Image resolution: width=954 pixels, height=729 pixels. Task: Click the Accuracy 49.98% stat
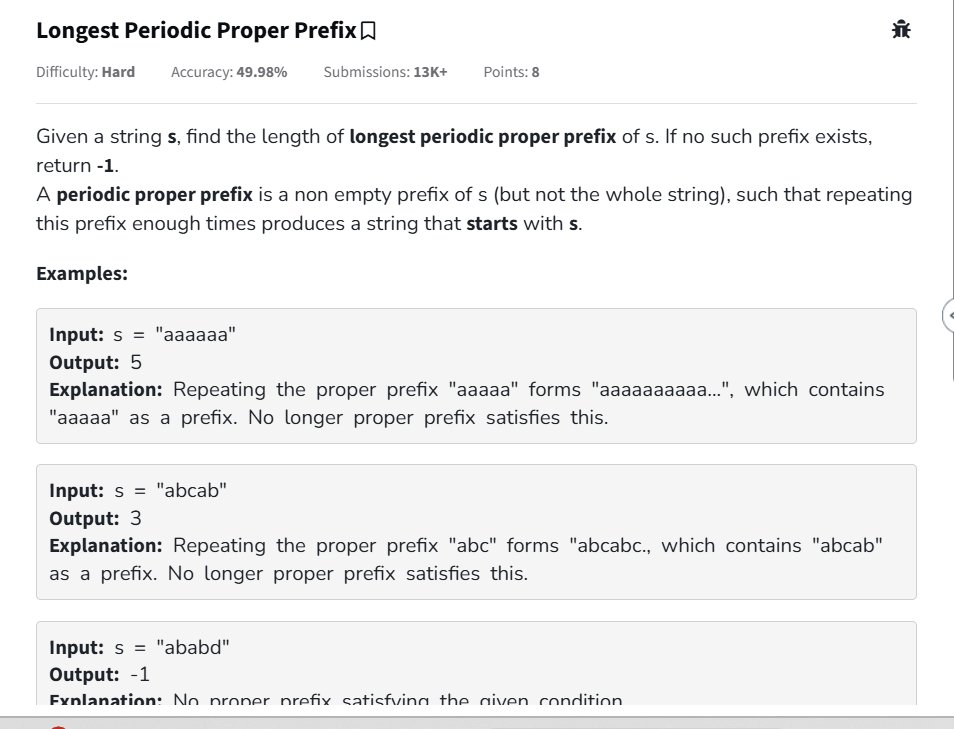tap(229, 72)
